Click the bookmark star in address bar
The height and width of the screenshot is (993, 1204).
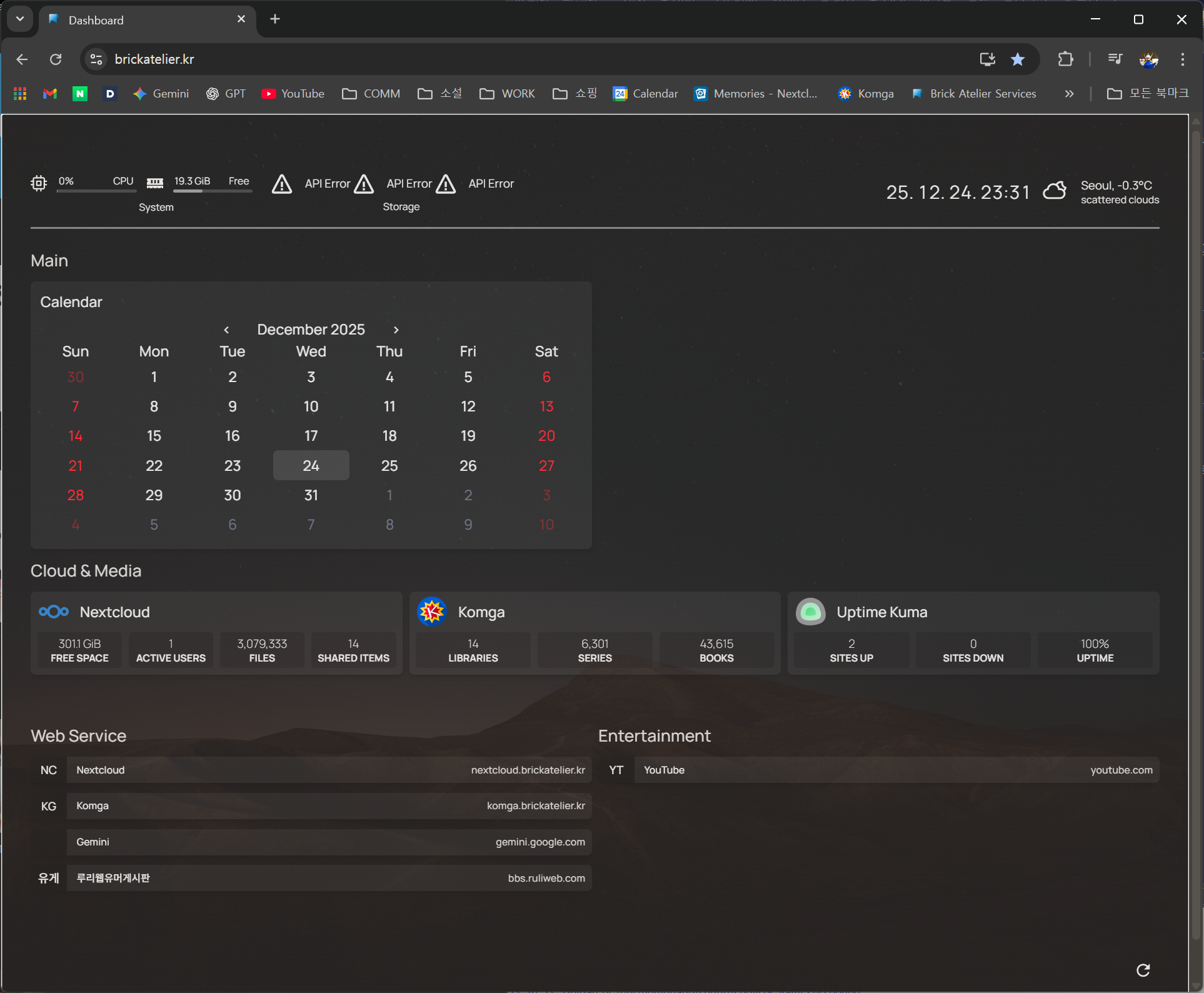(x=1018, y=59)
